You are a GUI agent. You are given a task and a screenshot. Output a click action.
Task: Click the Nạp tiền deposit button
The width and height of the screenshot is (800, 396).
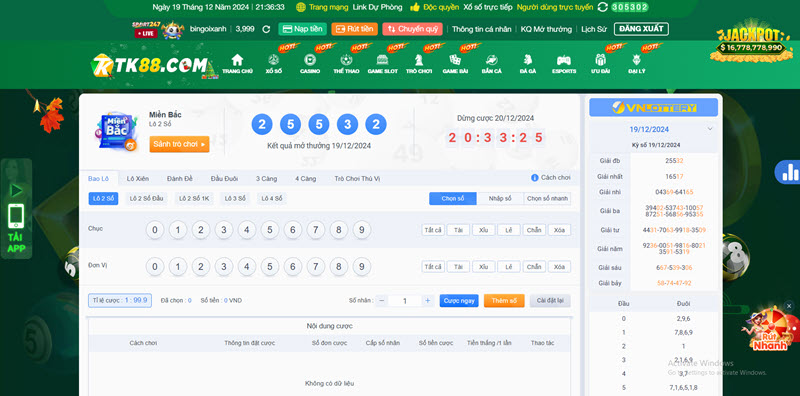point(303,29)
